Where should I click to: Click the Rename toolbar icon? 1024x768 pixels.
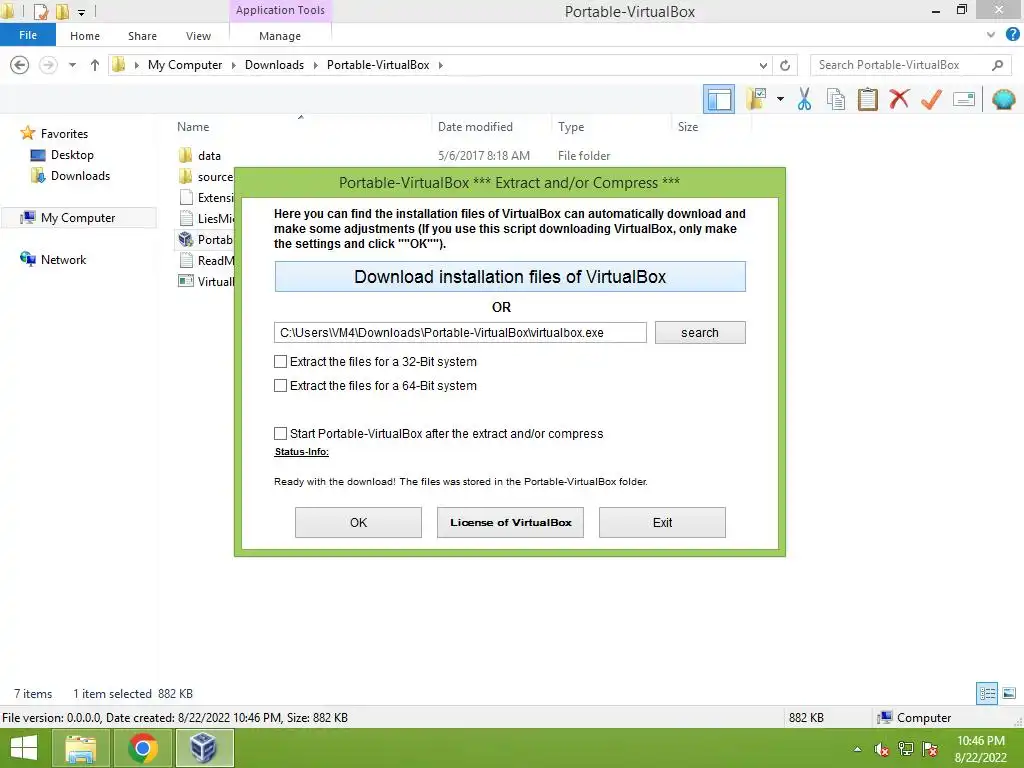964,99
